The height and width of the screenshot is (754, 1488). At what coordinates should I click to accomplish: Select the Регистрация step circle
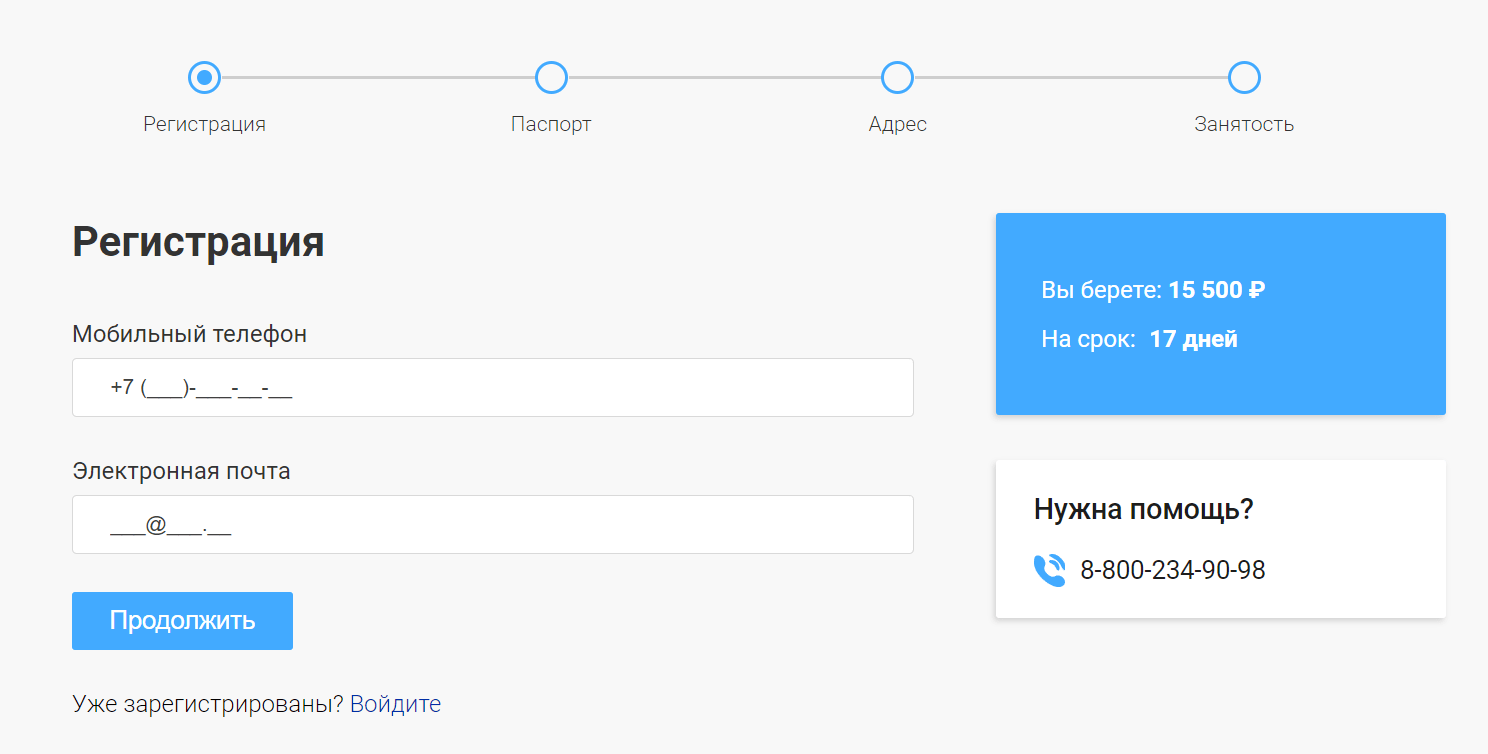(x=204, y=77)
